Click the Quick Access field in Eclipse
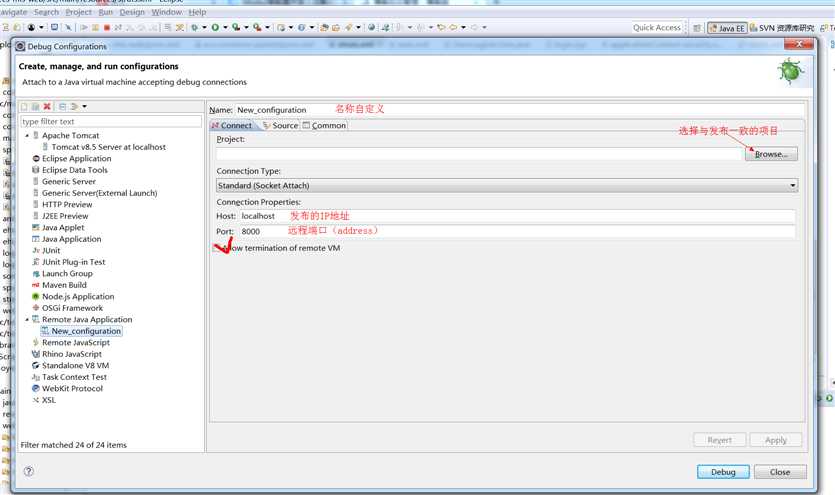 coord(657,28)
